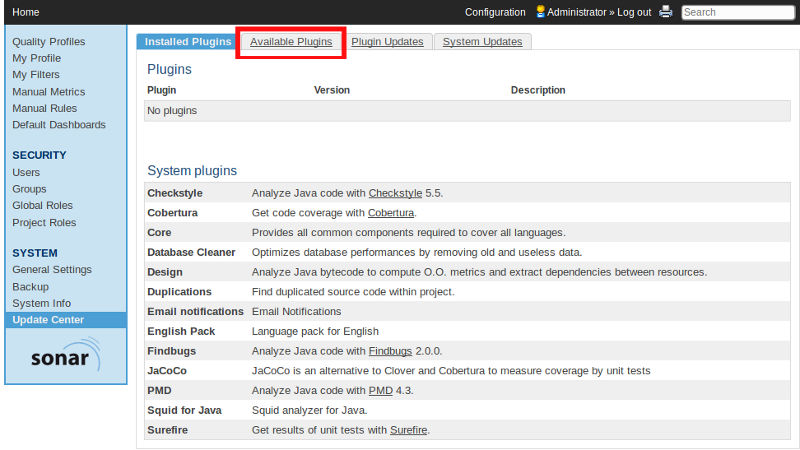
Task: Open Global Roles settings
Action: 42,205
